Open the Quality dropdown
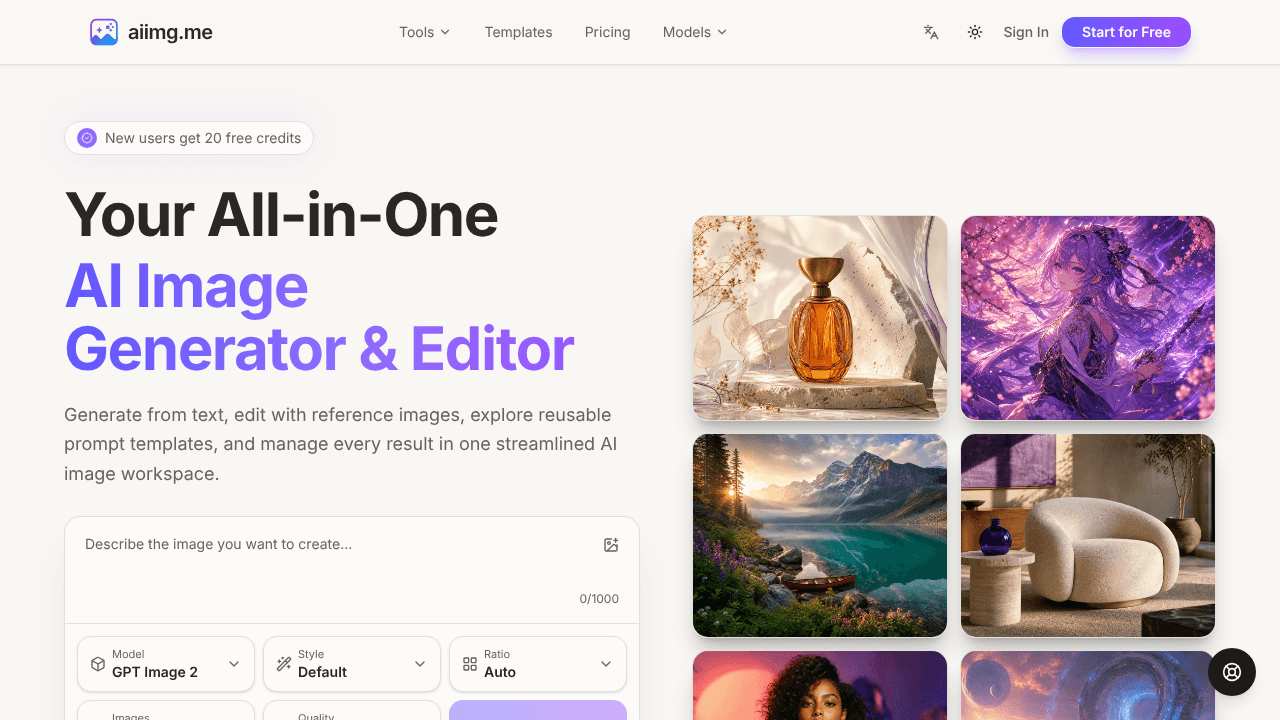 tap(352, 710)
